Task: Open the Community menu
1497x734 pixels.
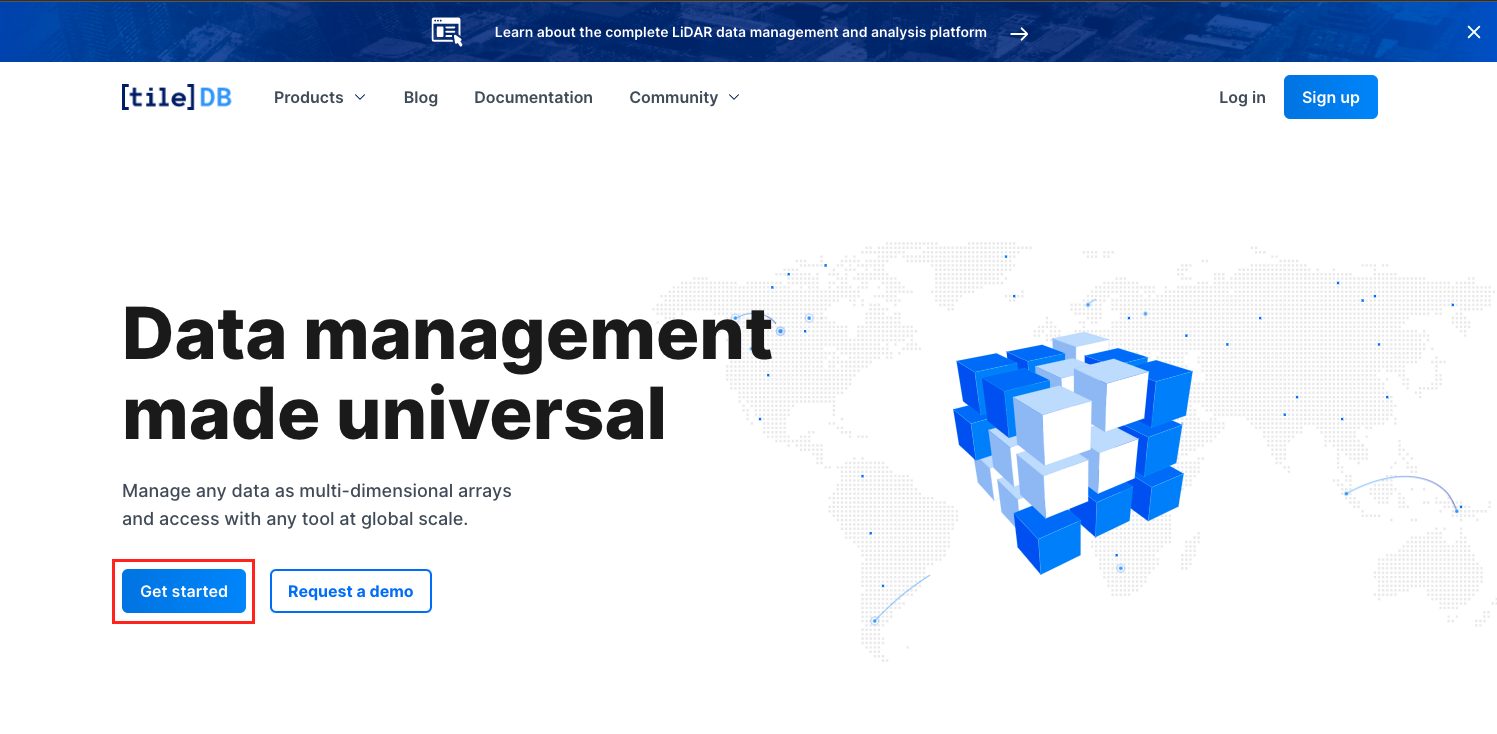Action: tap(673, 97)
